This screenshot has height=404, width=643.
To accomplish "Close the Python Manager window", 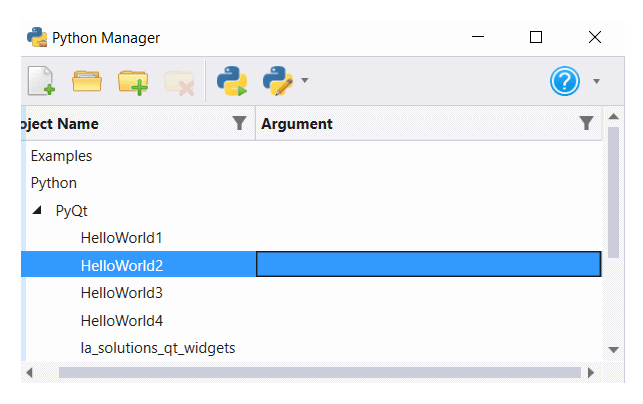I will [595, 37].
